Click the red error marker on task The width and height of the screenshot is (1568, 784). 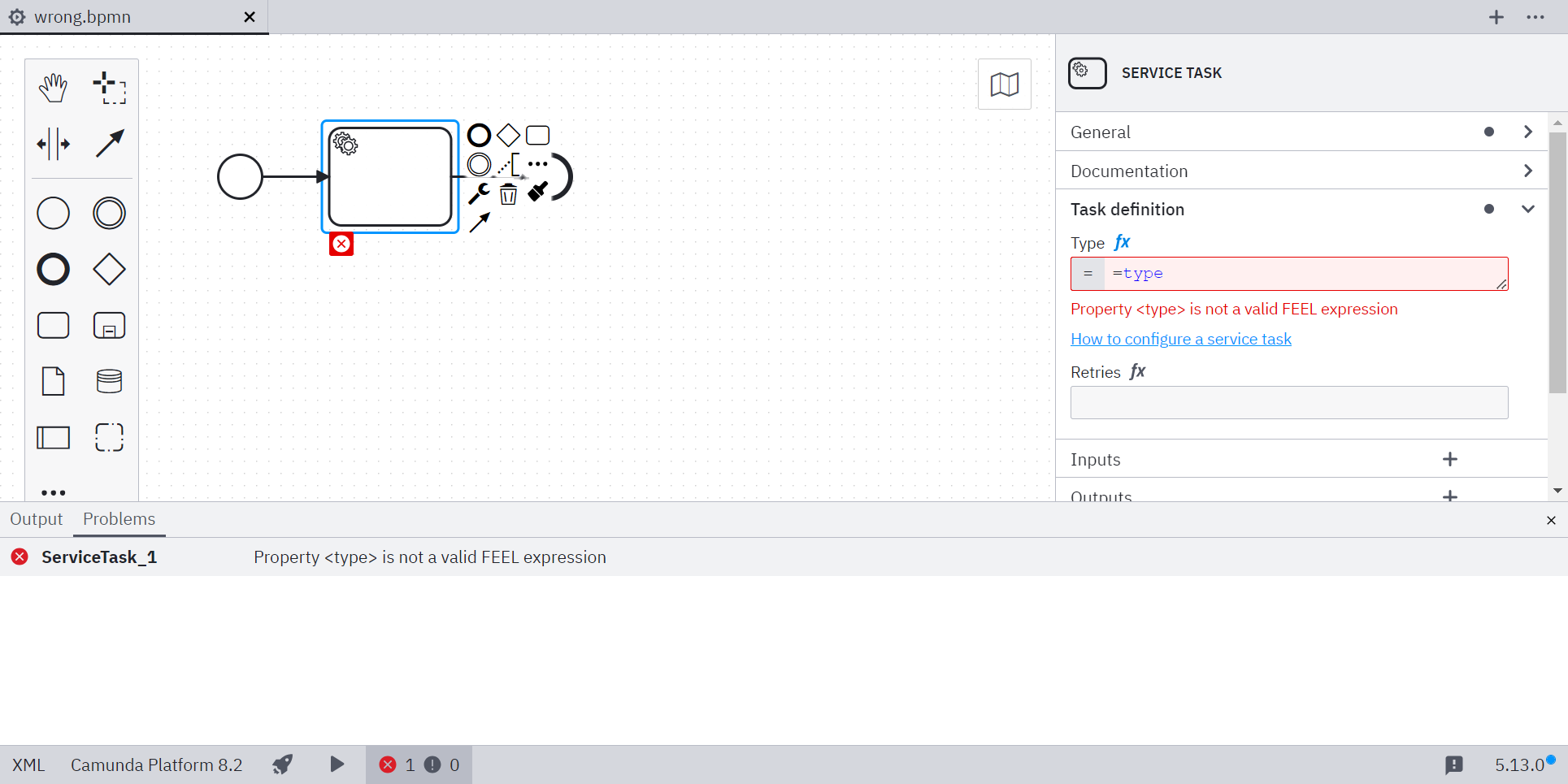click(x=341, y=244)
